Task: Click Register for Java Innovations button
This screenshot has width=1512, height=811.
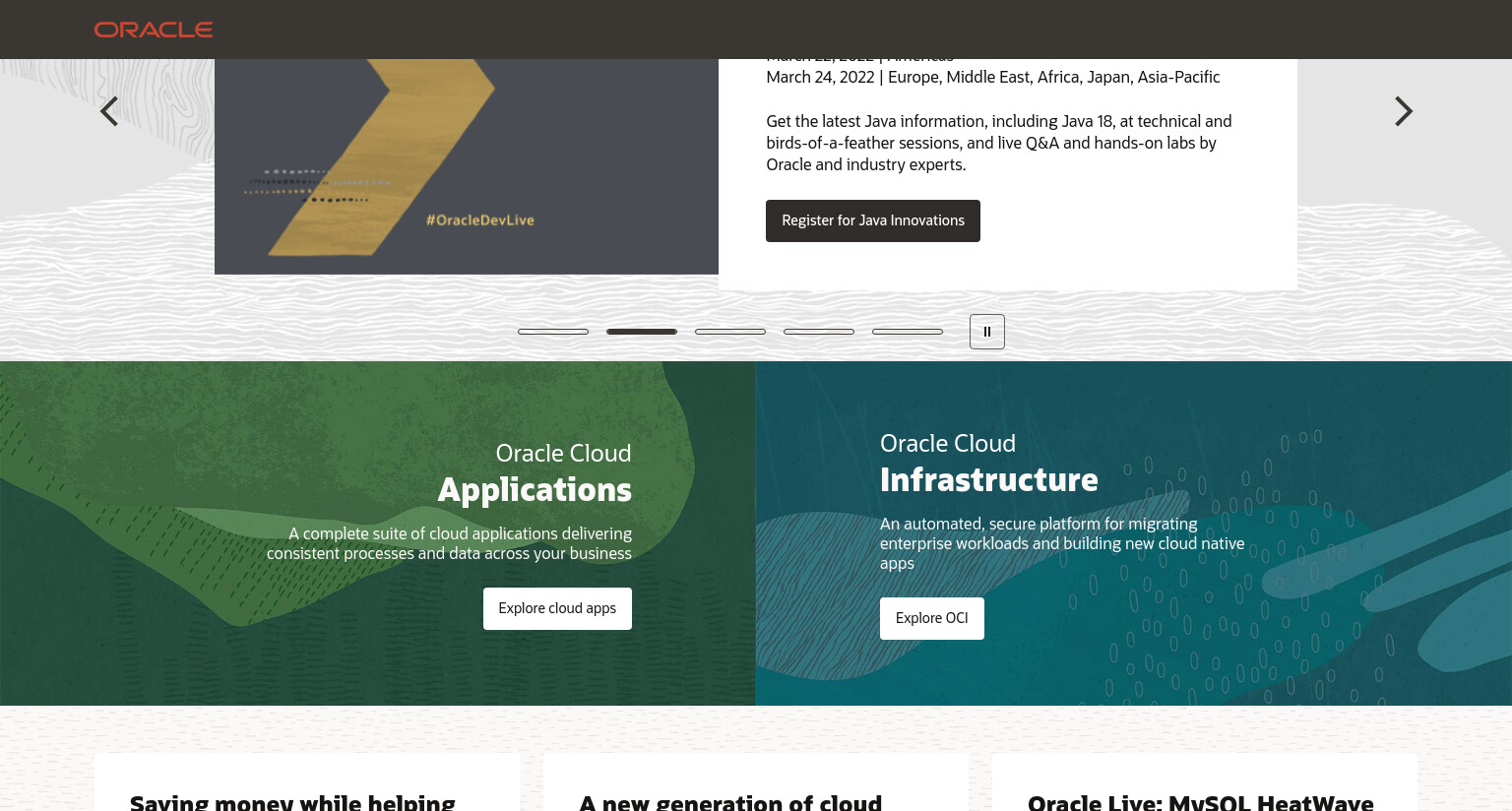Action: click(x=873, y=220)
